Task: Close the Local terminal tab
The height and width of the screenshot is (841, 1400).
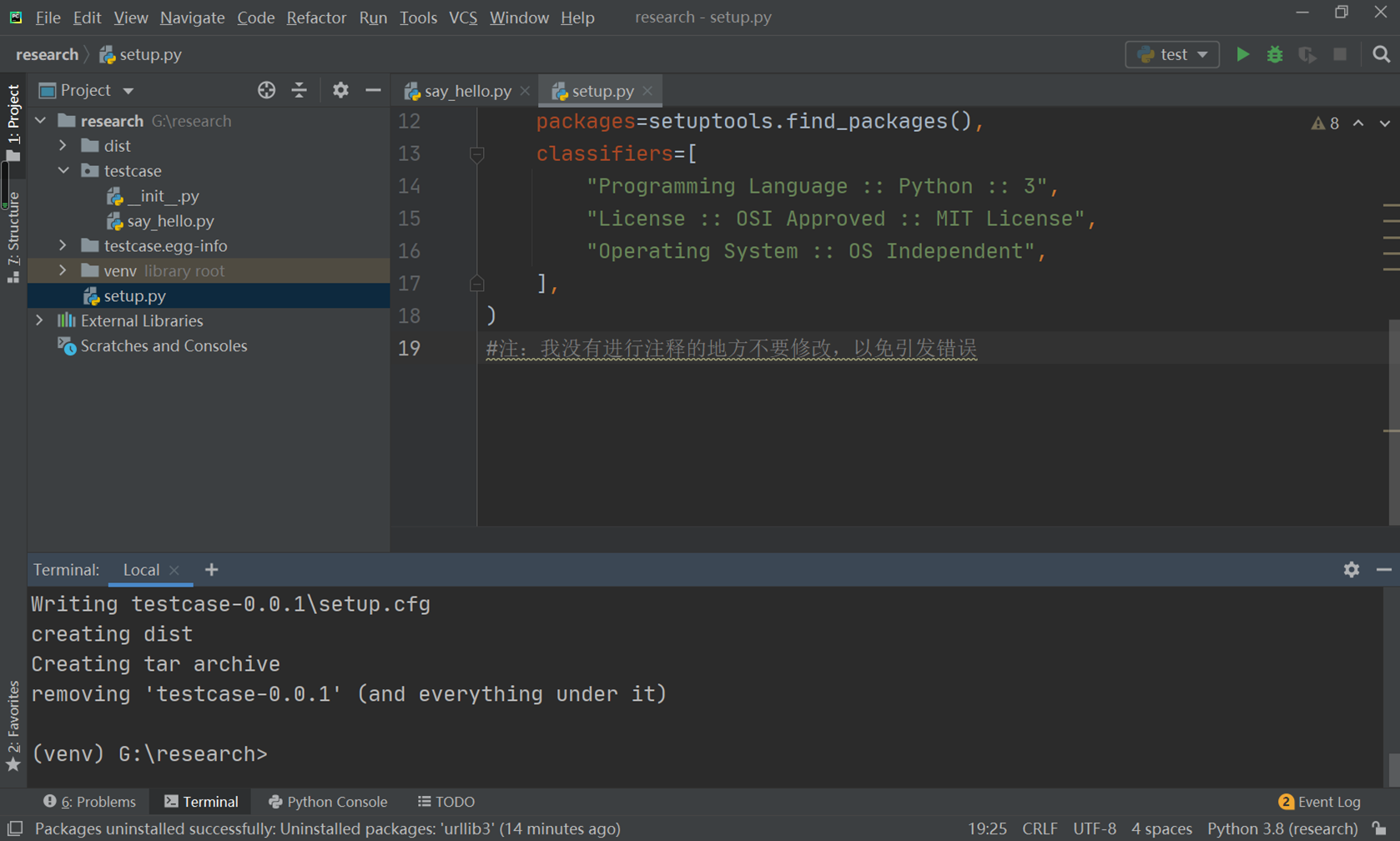Action: [174, 570]
